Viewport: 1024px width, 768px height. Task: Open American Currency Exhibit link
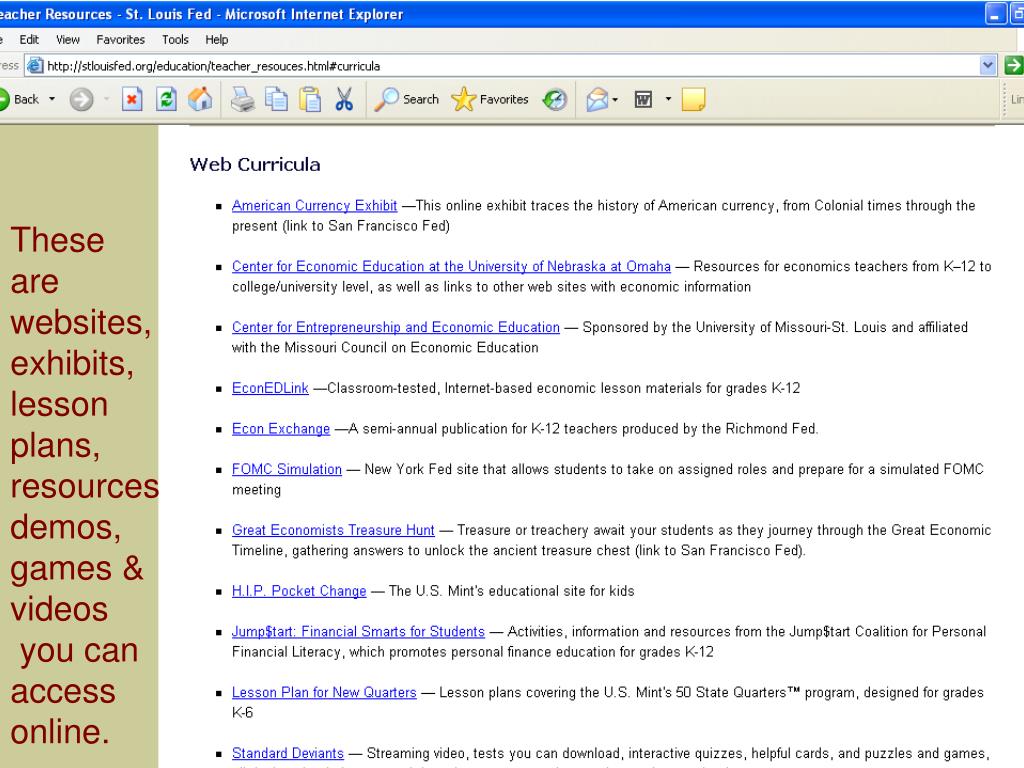pos(314,206)
